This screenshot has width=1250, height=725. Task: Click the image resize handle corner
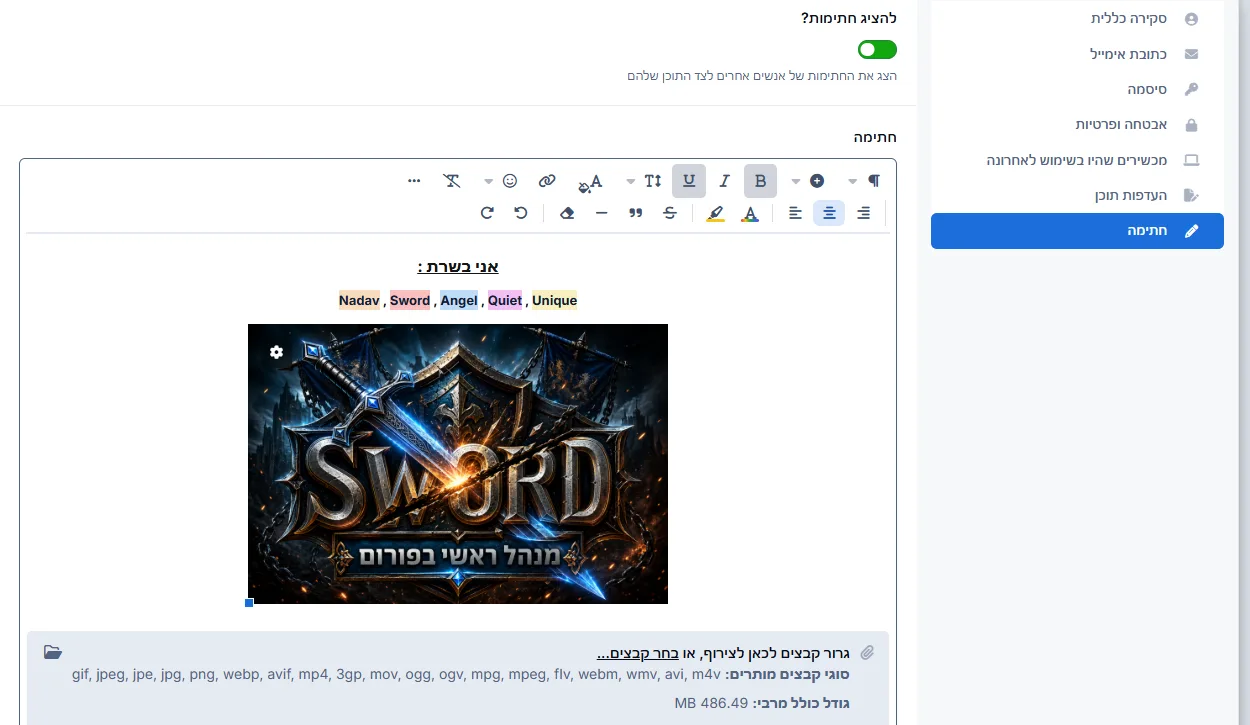click(x=249, y=603)
